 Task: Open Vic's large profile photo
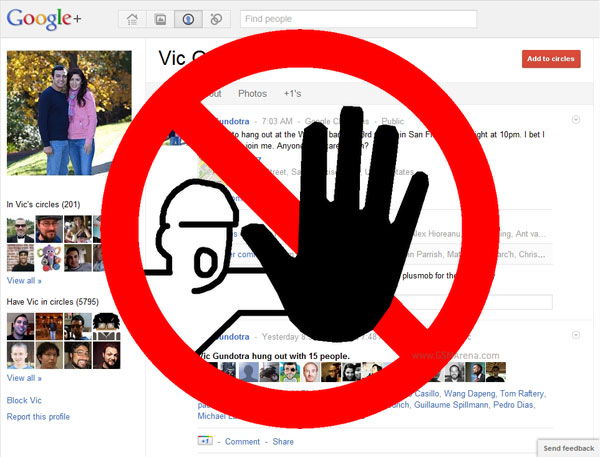point(69,113)
